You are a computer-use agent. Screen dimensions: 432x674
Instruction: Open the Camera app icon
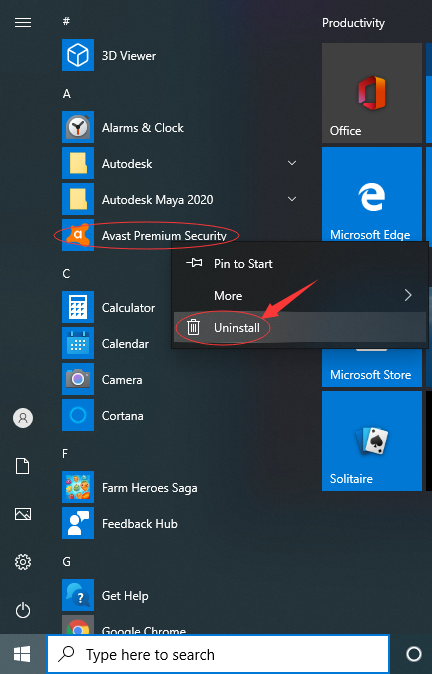point(78,379)
